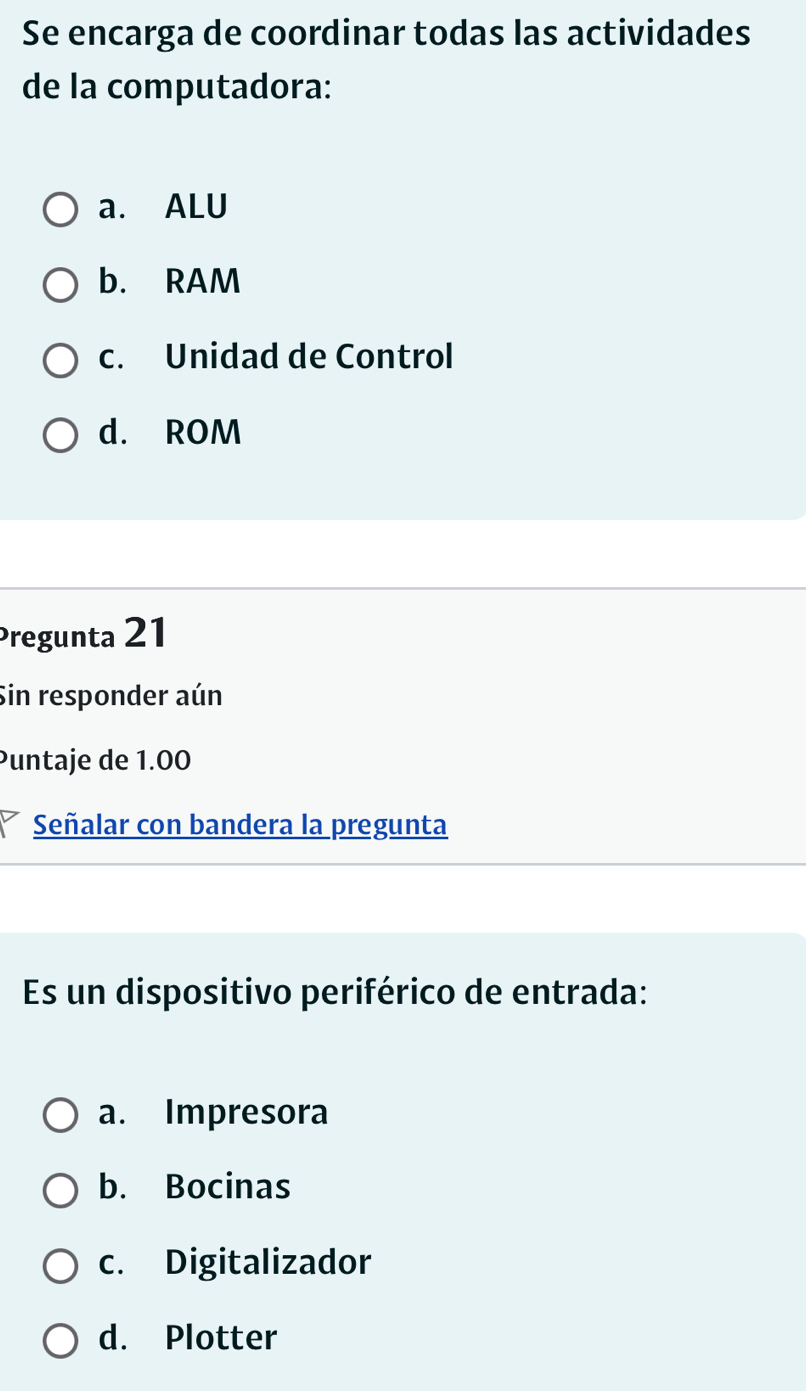Viewport: 806px width, 1391px height.
Task: Click the 'Bocinas' answer label text
Action: pos(228,1187)
